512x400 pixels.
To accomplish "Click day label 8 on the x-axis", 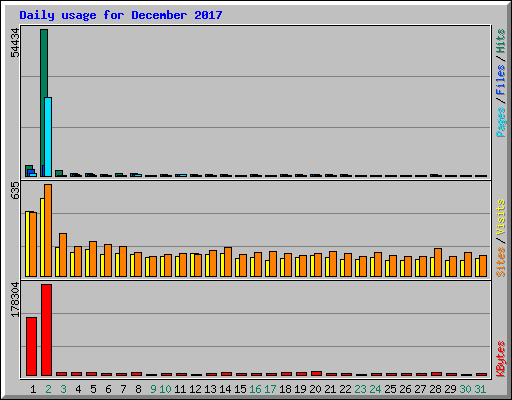I will tap(138, 389).
